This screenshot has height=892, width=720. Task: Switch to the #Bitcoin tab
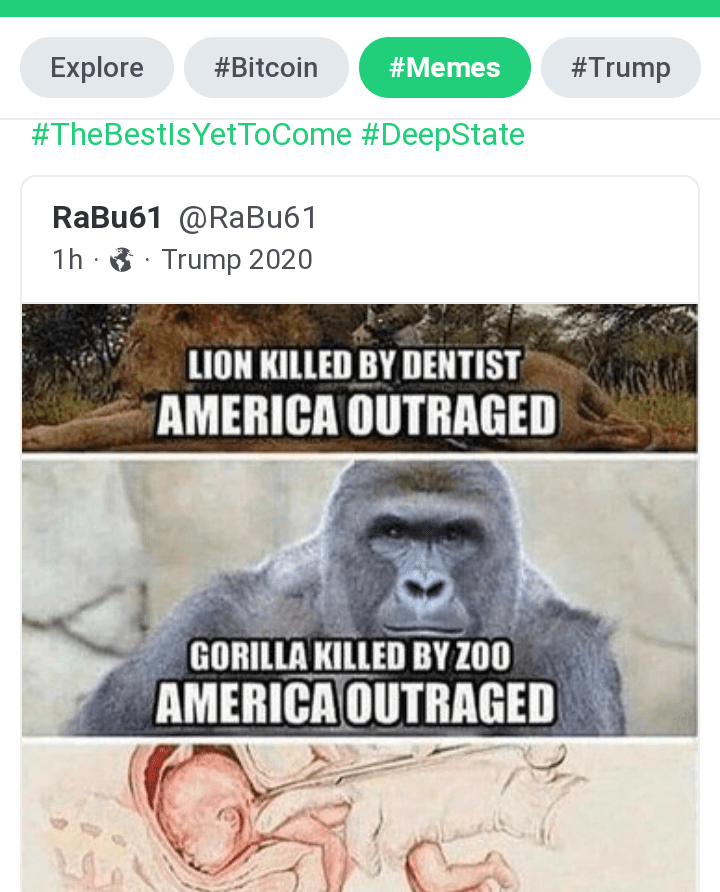click(x=266, y=68)
